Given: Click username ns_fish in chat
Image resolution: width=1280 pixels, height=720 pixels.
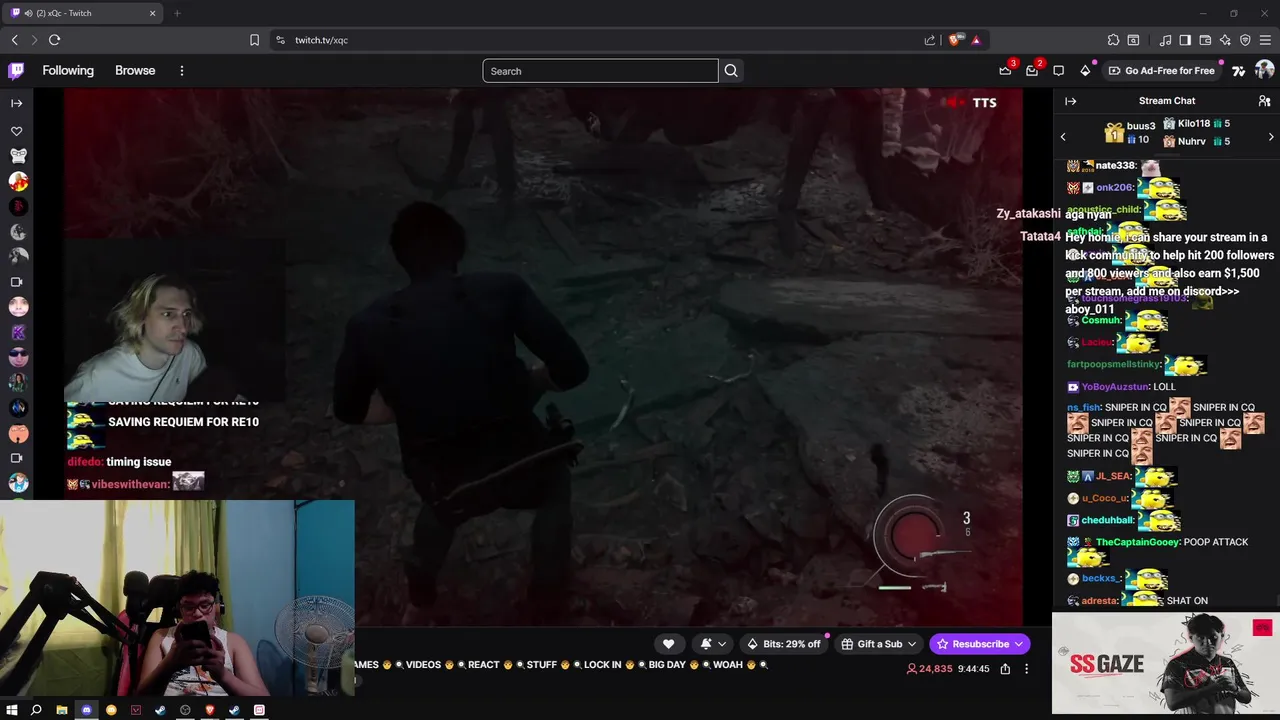Looking at the screenshot, I should (x=1083, y=407).
